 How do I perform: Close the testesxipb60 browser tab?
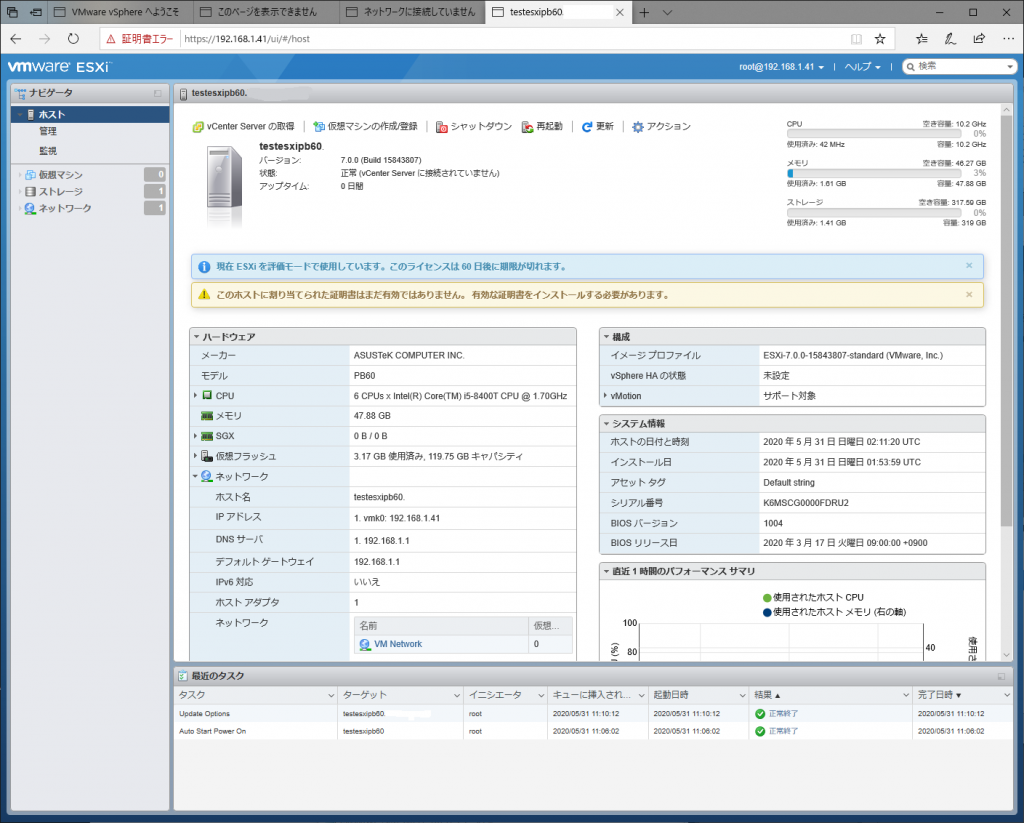pos(620,12)
